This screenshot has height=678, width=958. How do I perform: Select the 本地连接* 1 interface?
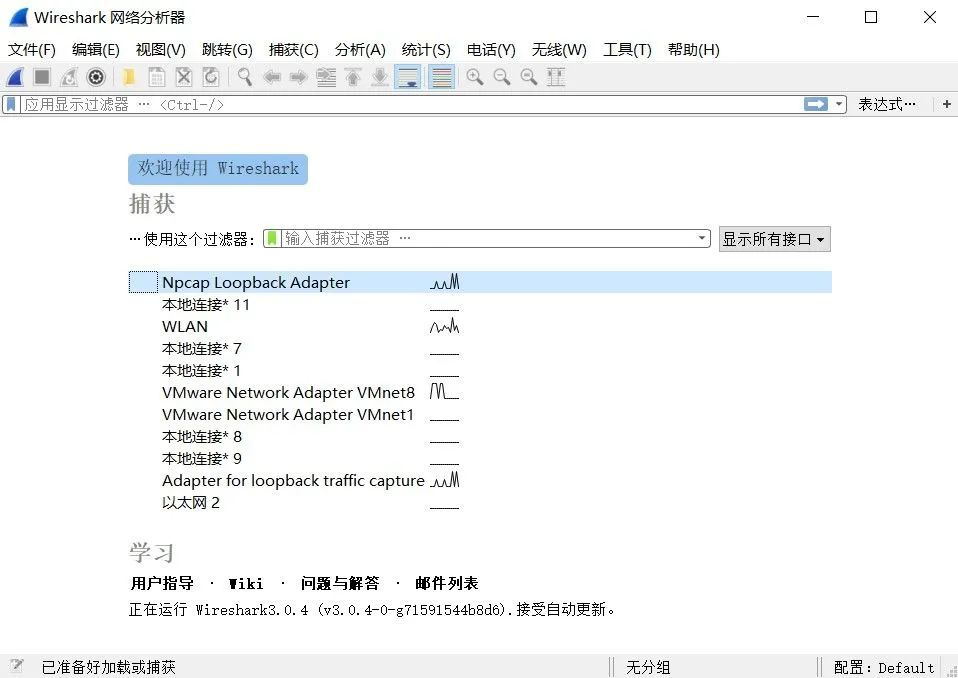(x=480, y=370)
